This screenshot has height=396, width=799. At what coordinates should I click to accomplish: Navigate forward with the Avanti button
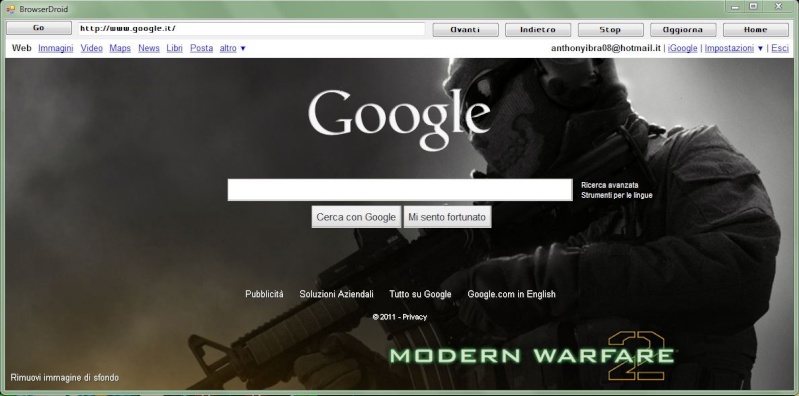coord(466,30)
